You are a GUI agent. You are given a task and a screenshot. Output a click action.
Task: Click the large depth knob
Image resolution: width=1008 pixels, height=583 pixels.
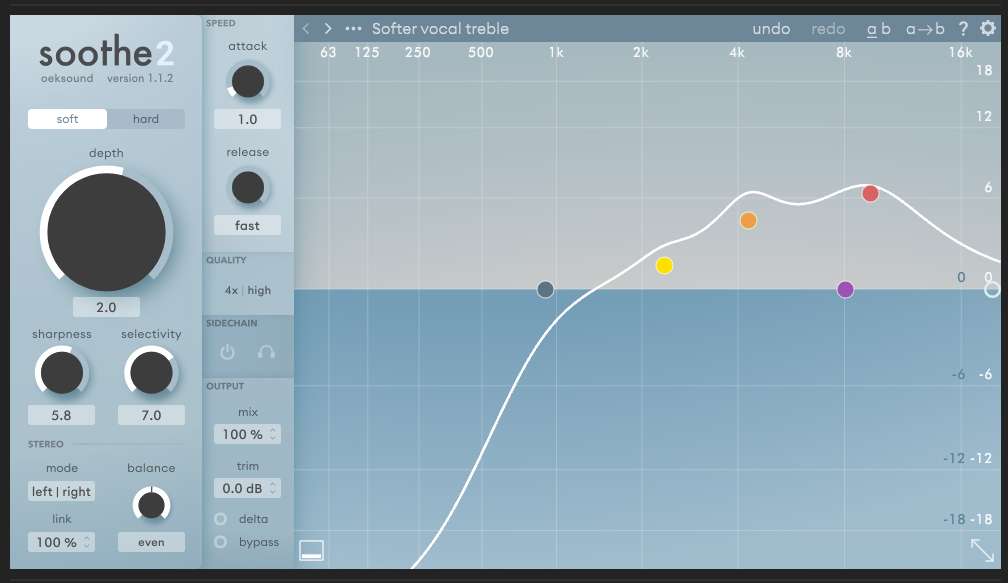pyautogui.click(x=106, y=231)
